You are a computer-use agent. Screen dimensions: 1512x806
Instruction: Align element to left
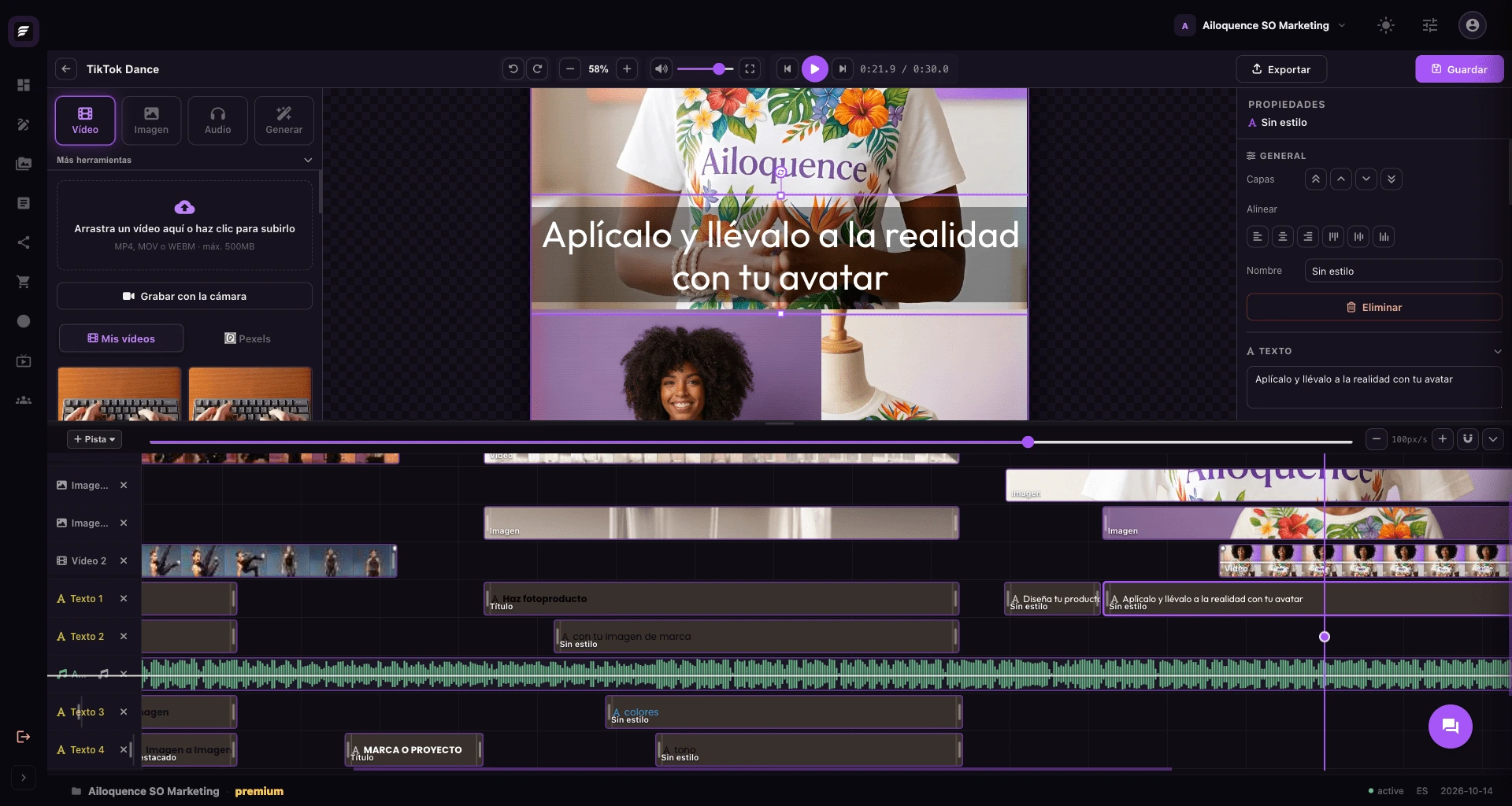[x=1258, y=236]
